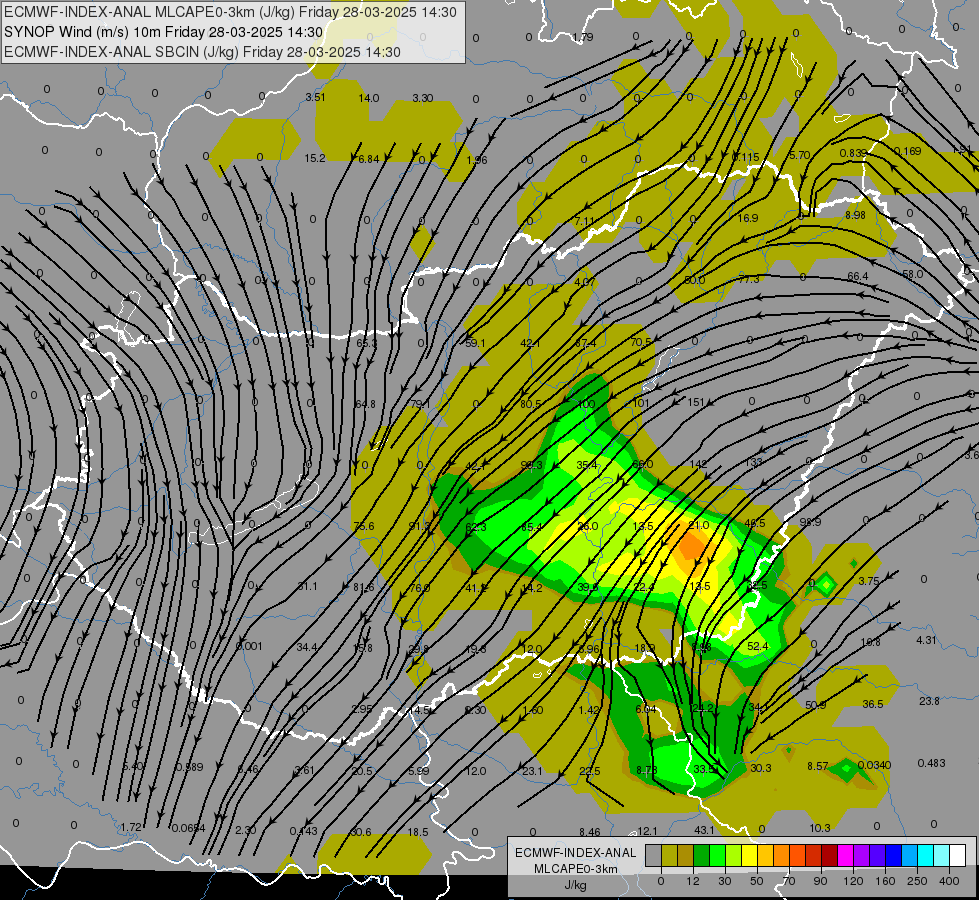Click the gray swatch in the MLCAPE legend
979x900 pixels.
pos(654,855)
